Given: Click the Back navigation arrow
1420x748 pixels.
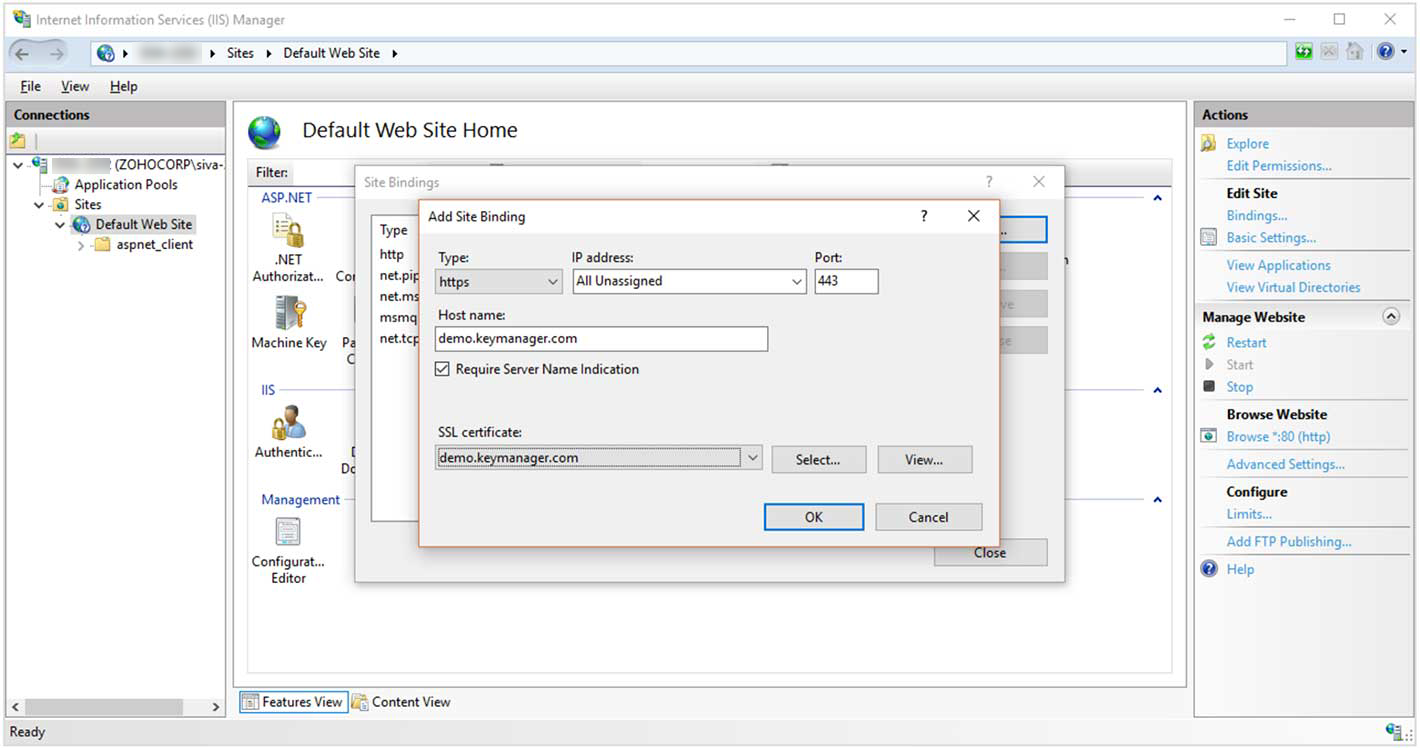Looking at the screenshot, I should pyautogui.click(x=23, y=53).
